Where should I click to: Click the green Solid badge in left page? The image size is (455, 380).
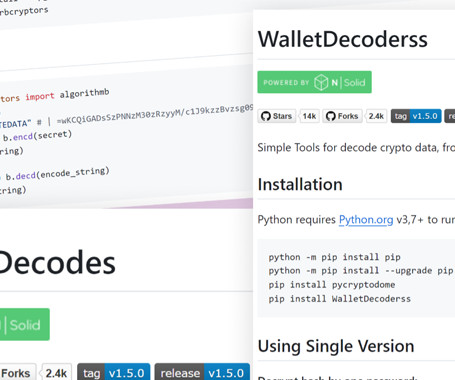25,324
